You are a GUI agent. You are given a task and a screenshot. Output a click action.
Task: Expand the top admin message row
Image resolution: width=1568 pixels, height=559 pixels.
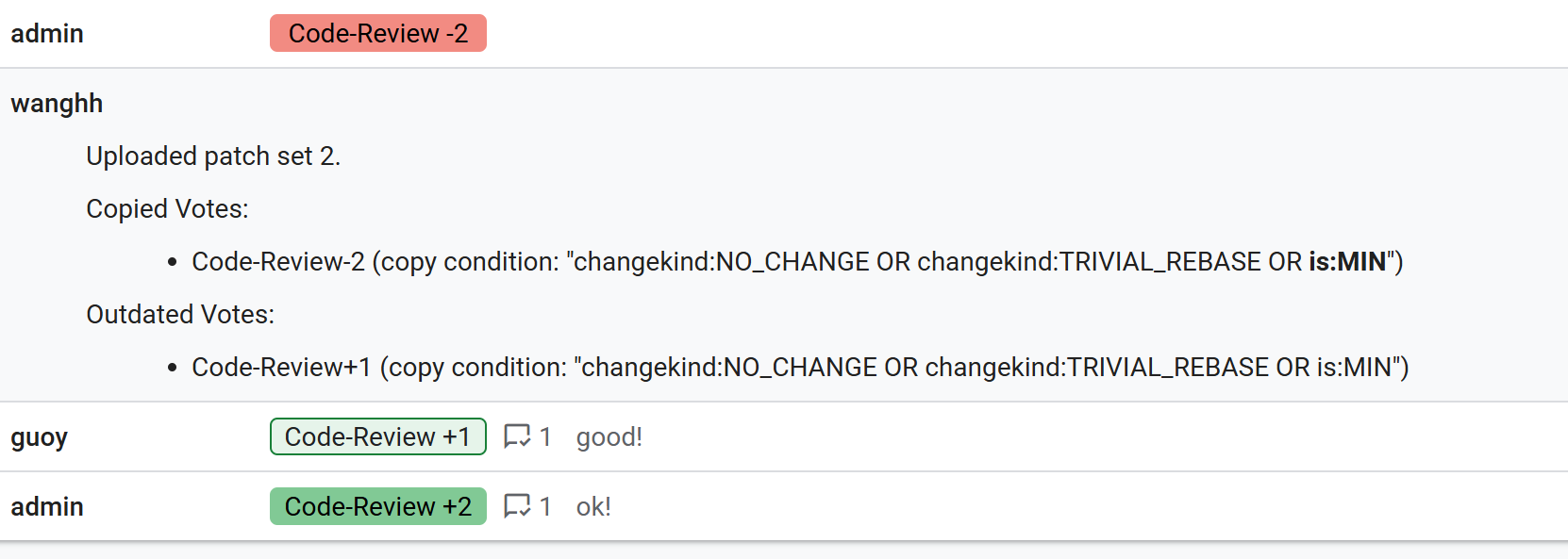click(47, 33)
